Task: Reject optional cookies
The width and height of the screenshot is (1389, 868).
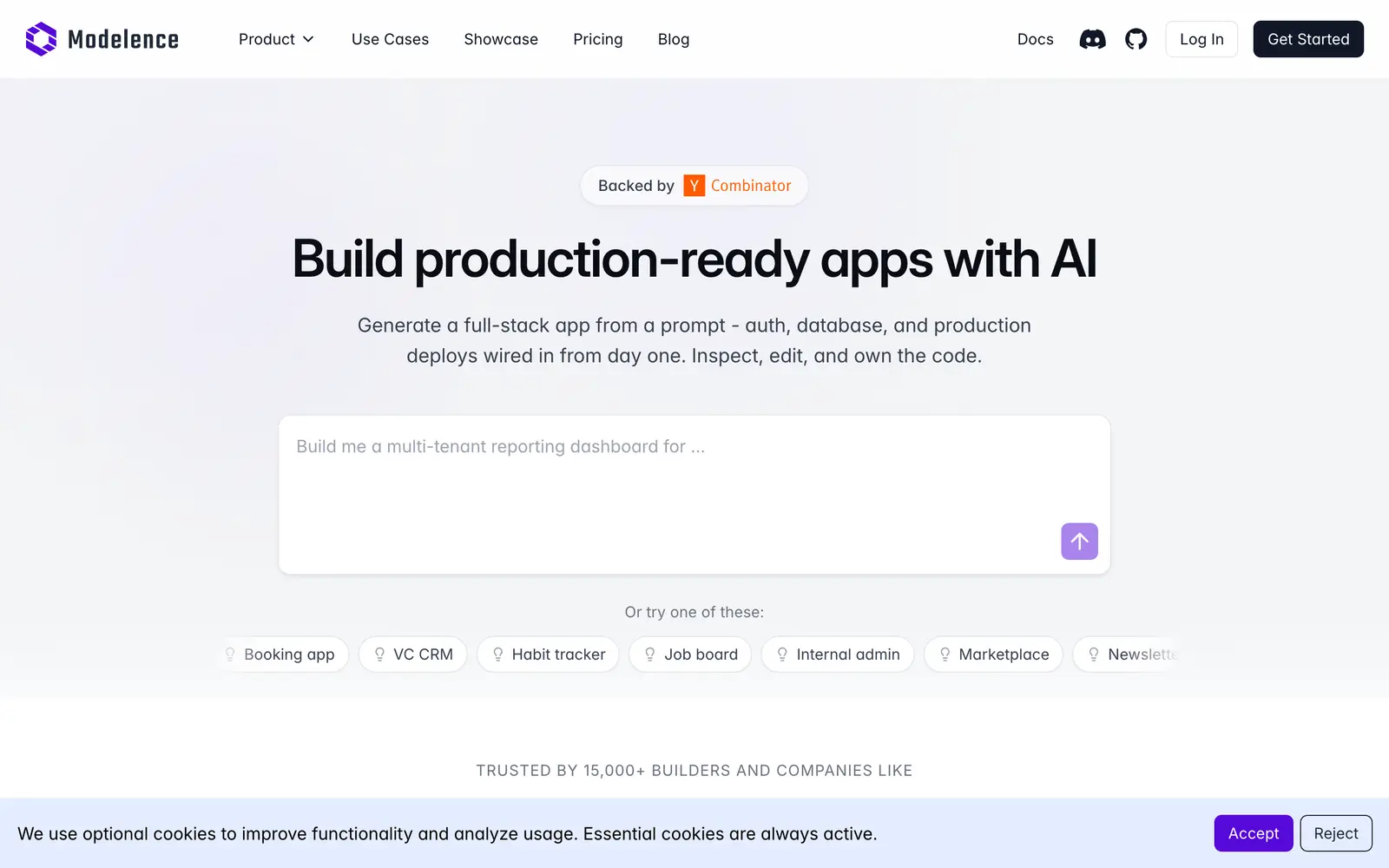Action: pyautogui.click(x=1335, y=833)
